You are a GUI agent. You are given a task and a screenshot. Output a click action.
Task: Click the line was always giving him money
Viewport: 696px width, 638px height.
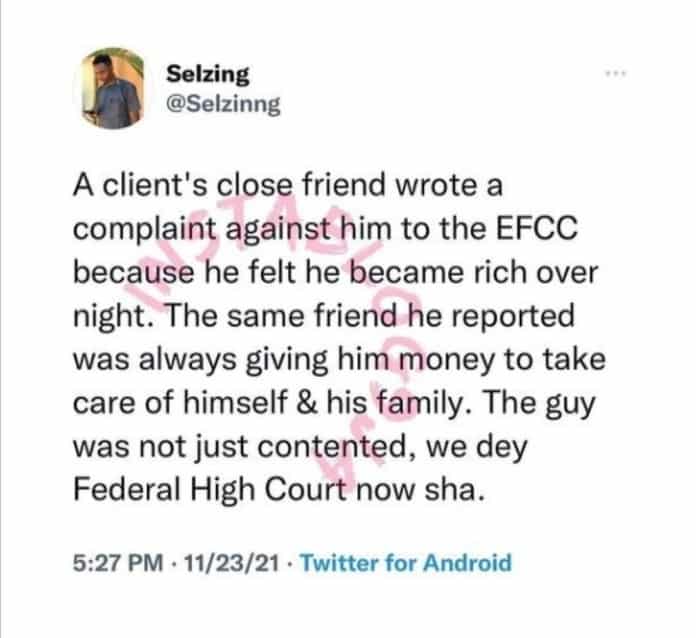pos(339,360)
